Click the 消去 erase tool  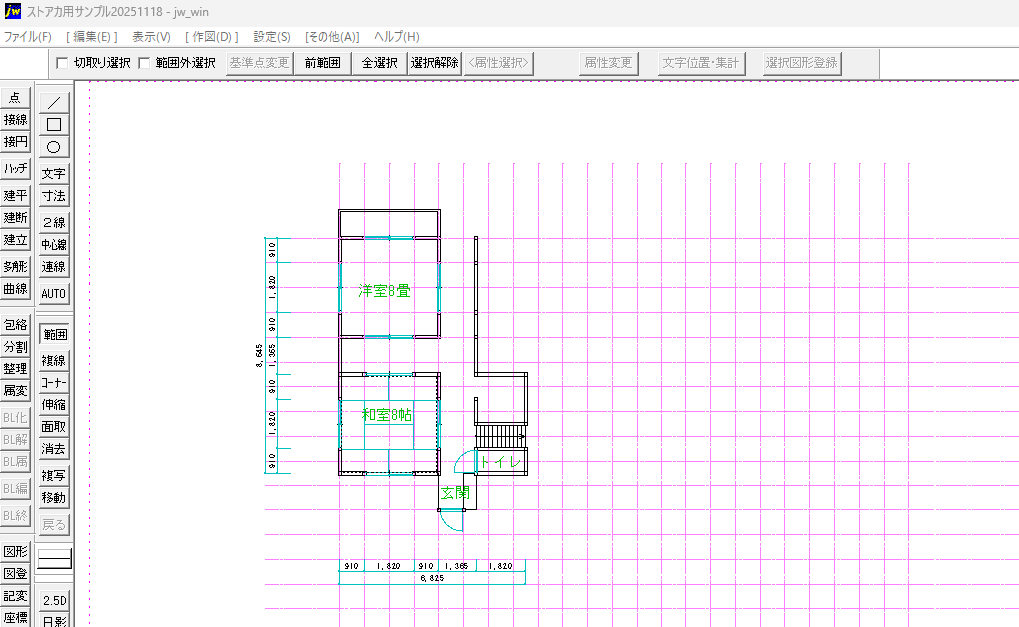(54, 450)
